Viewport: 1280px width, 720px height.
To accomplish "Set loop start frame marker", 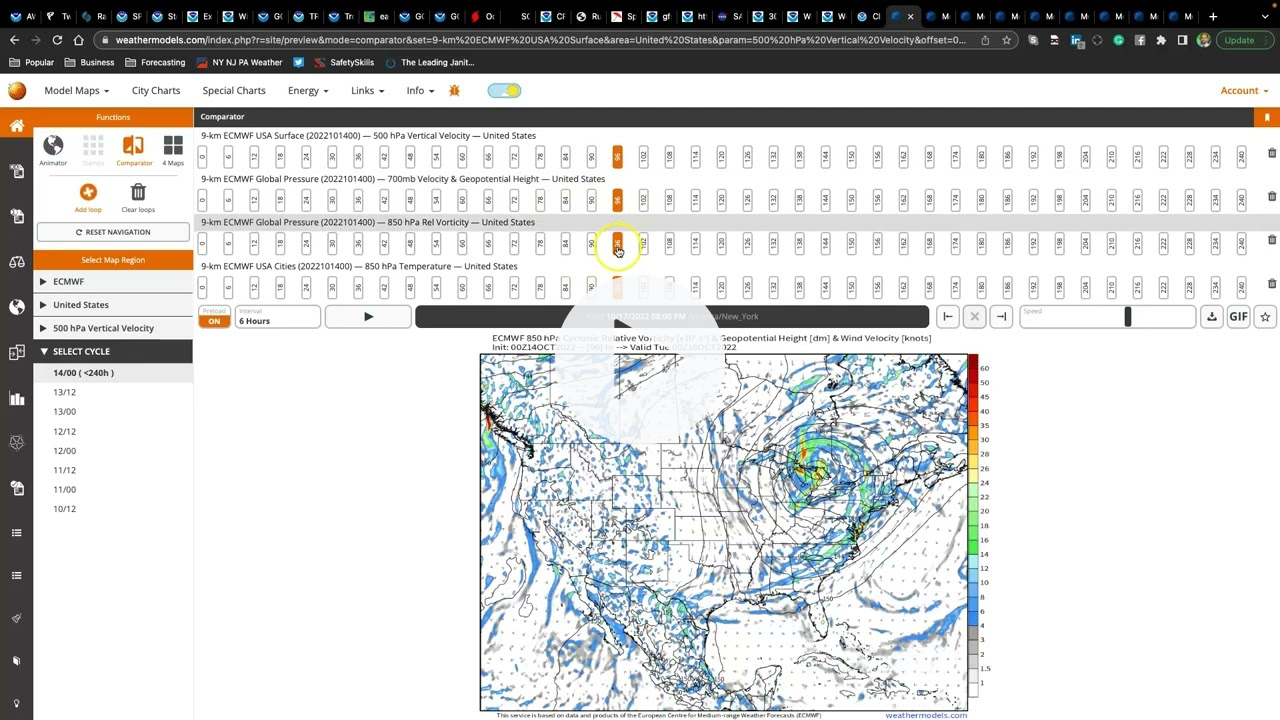I will (x=947, y=317).
